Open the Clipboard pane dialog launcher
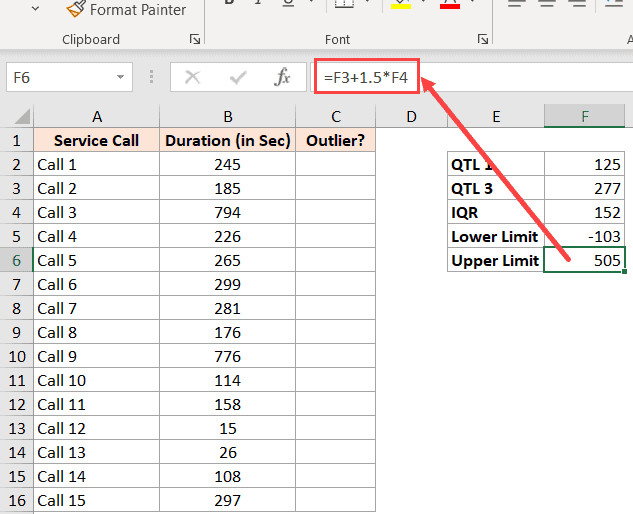Viewport: 633px width, 514px height. tap(194, 40)
